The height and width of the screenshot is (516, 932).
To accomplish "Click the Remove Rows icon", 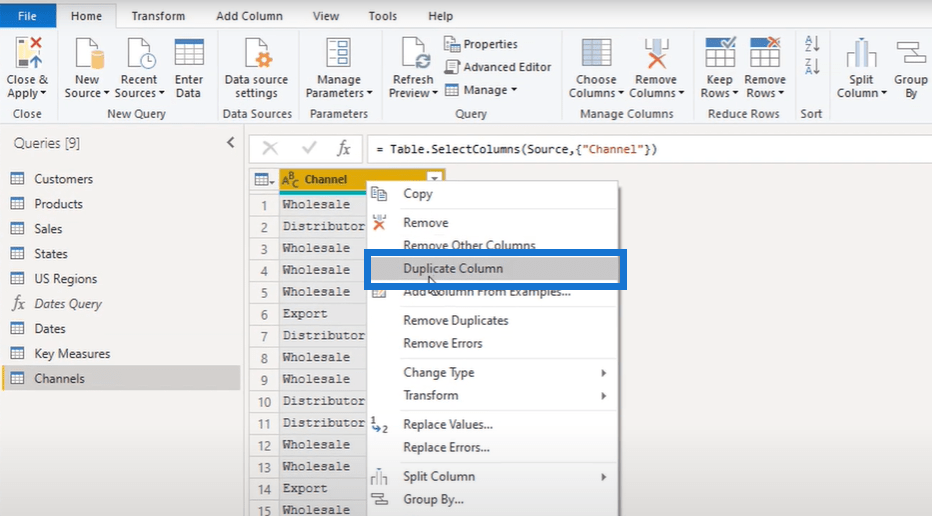I will click(x=765, y=52).
